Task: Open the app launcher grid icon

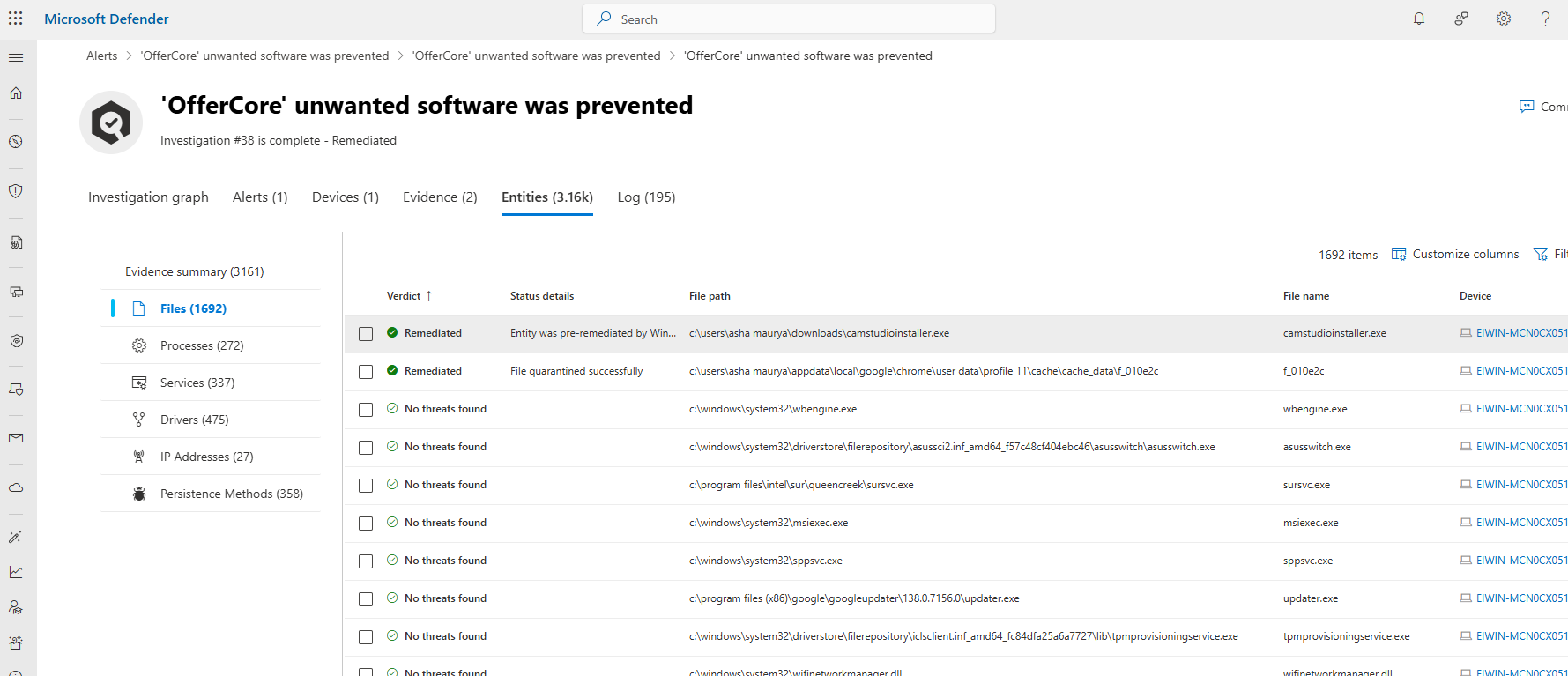Action: 16,19
